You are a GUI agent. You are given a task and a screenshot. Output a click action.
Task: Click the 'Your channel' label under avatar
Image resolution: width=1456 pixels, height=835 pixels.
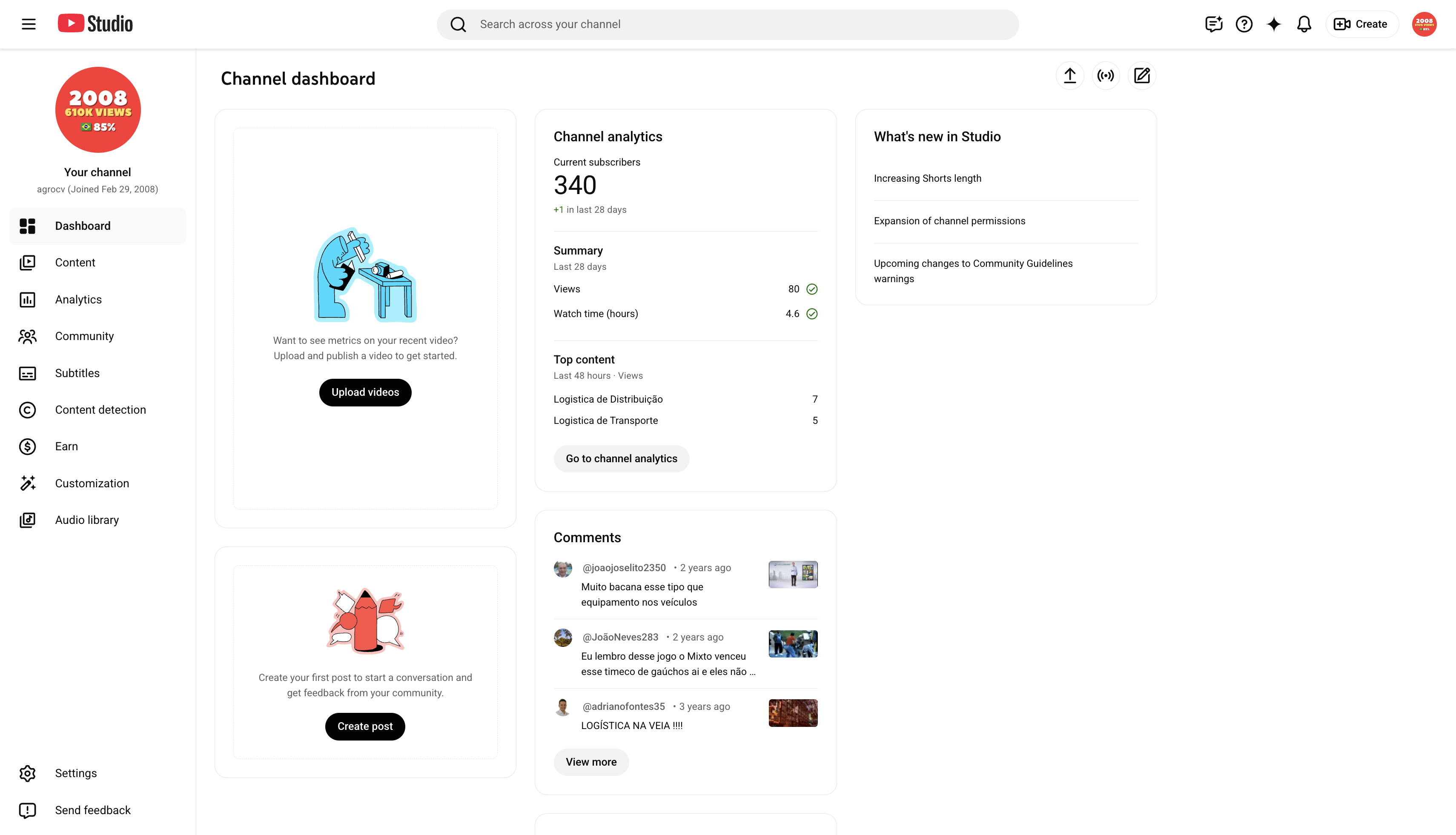(97, 173)
